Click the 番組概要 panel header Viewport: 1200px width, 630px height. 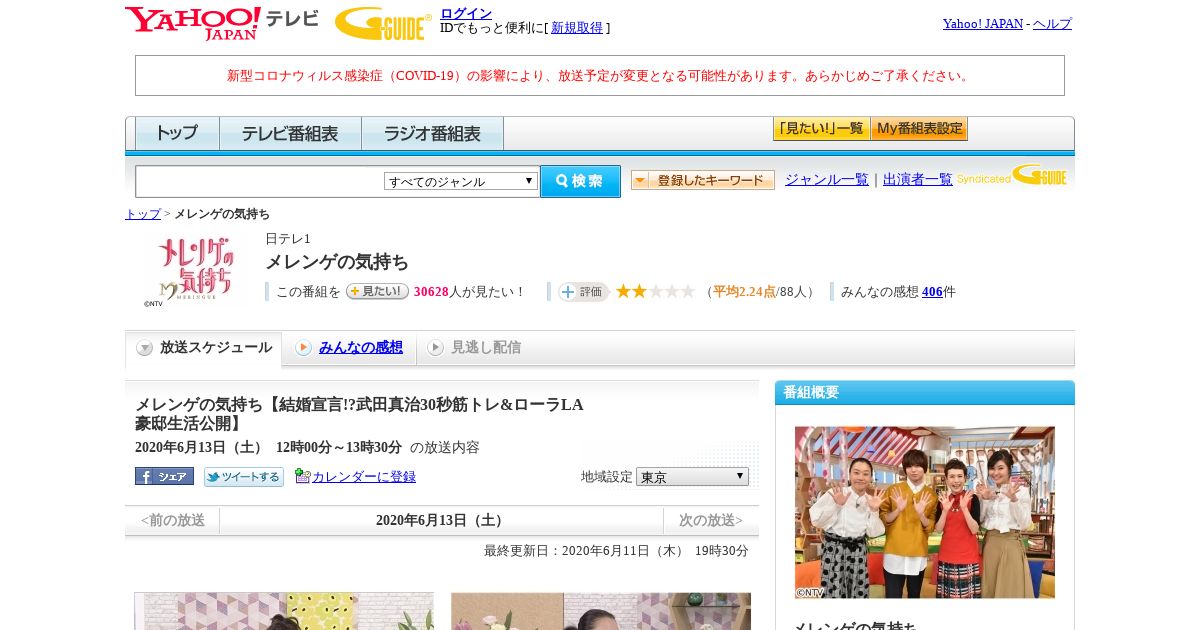tap(925, 392)
